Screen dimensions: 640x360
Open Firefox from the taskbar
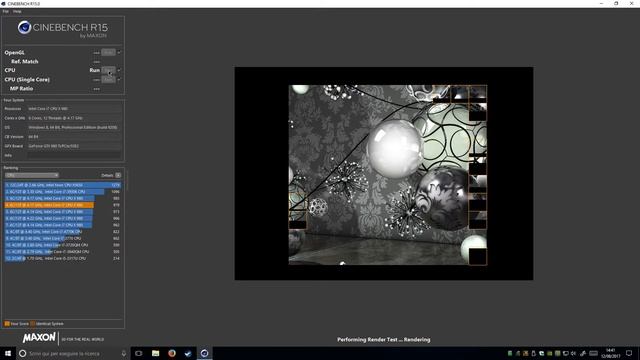tap(172, 353)
